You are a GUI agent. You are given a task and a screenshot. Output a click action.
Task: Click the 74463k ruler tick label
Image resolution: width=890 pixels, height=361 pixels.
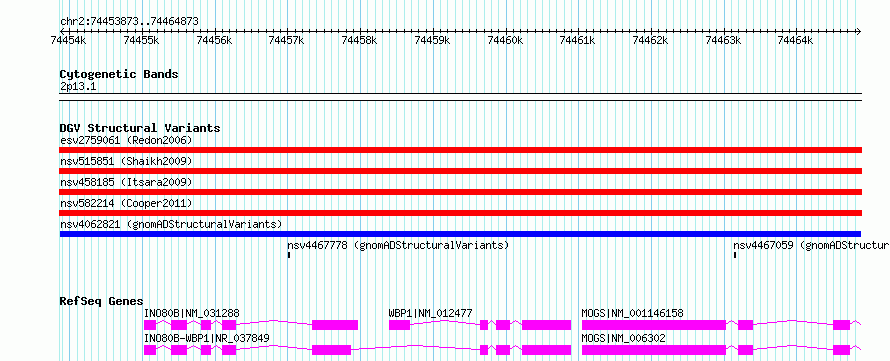[723, 40]
